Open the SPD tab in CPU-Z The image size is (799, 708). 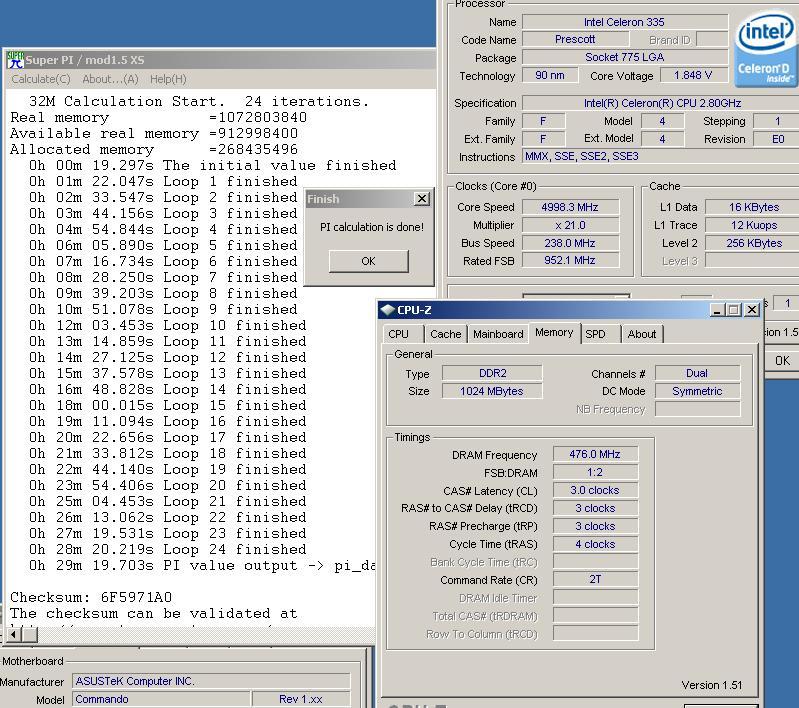pyautogui.click(x=595, y=334)
